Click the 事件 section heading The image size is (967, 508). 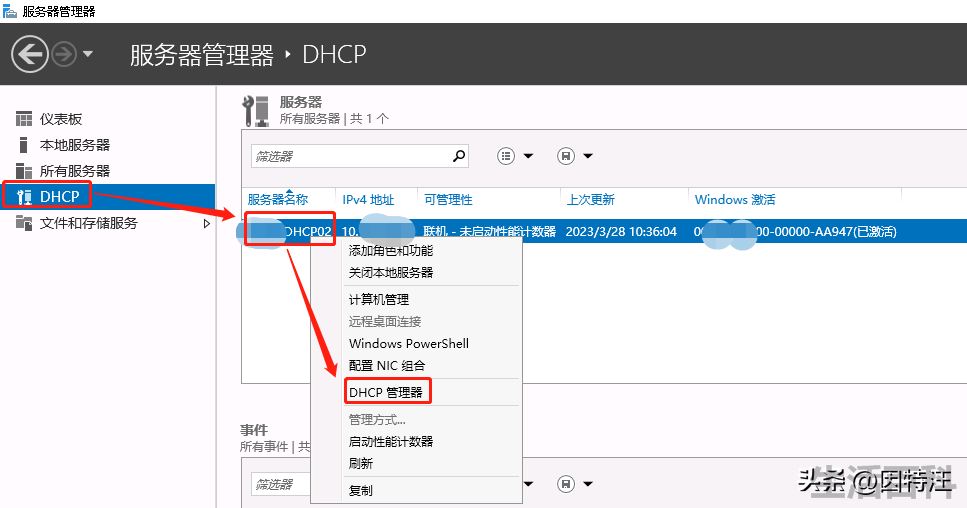(253, 430)
